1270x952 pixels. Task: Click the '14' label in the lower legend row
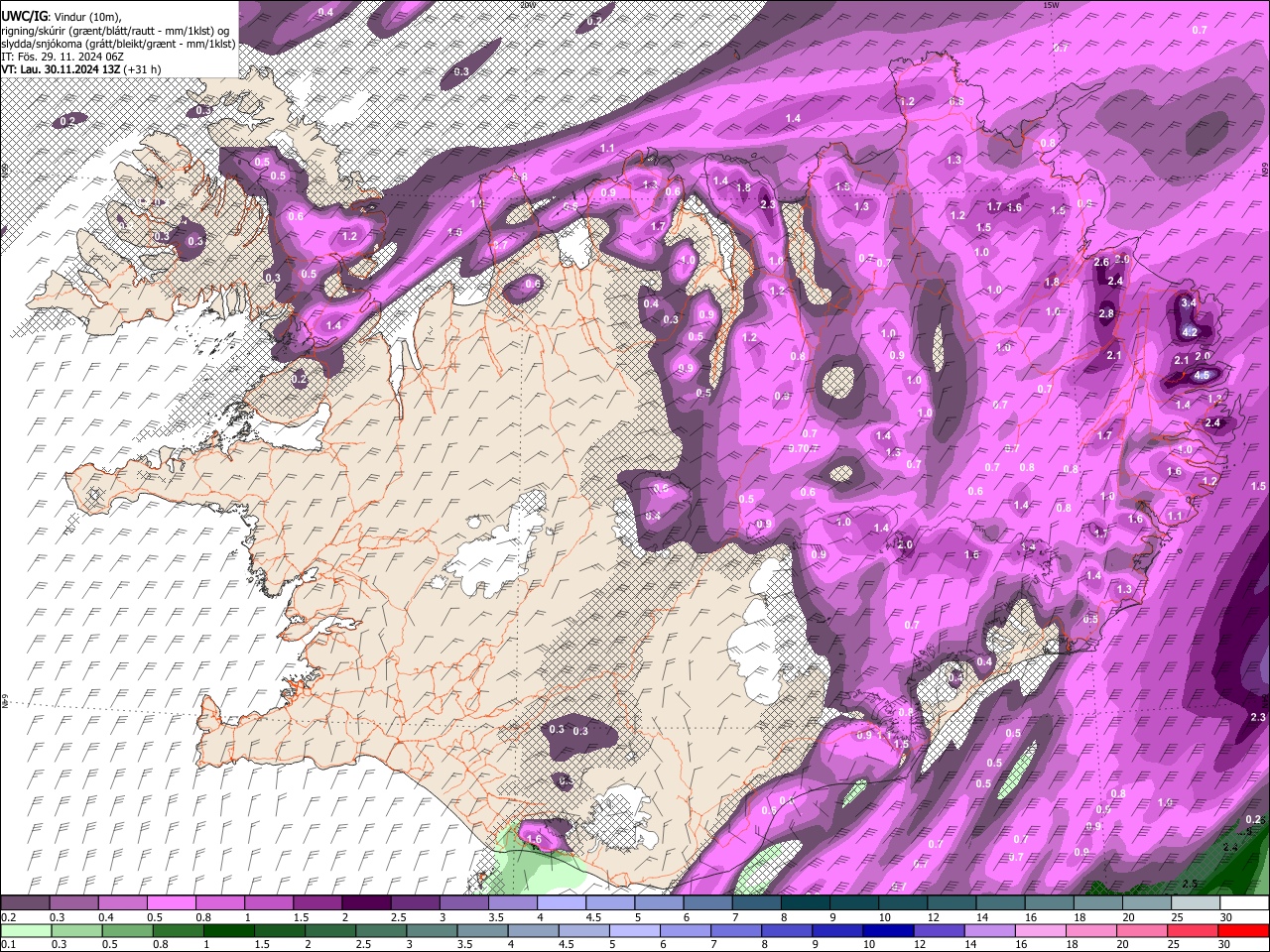pyautogui.click(x=971, y=945)
